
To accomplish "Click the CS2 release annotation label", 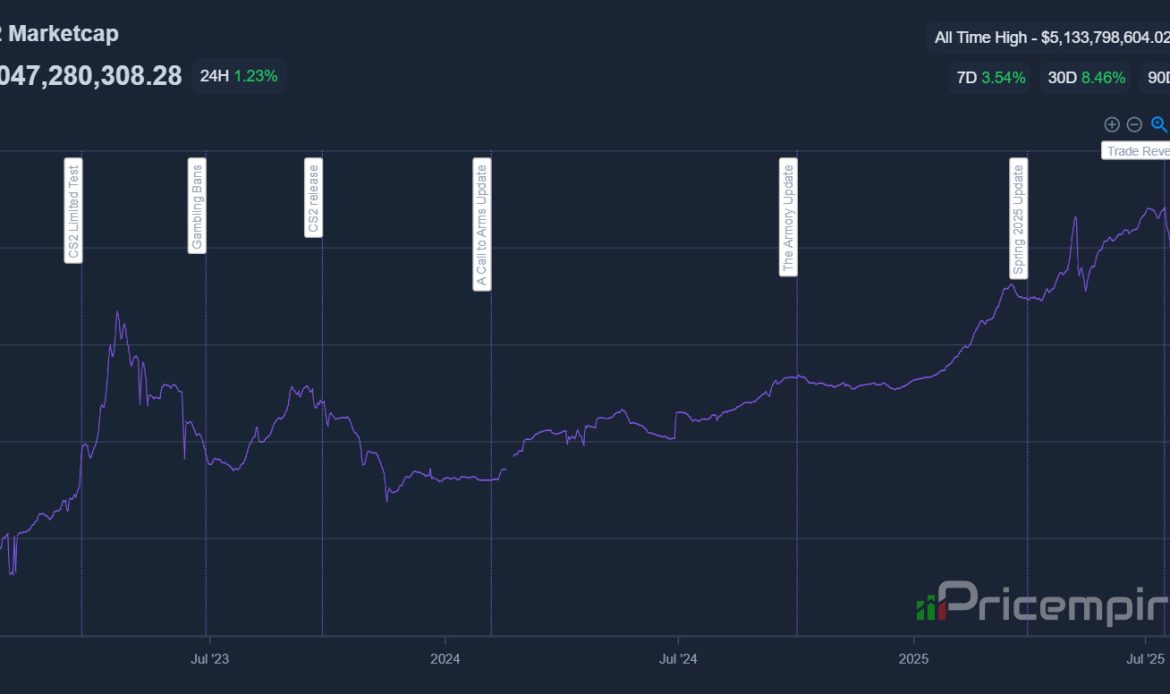I will (314, 199).
